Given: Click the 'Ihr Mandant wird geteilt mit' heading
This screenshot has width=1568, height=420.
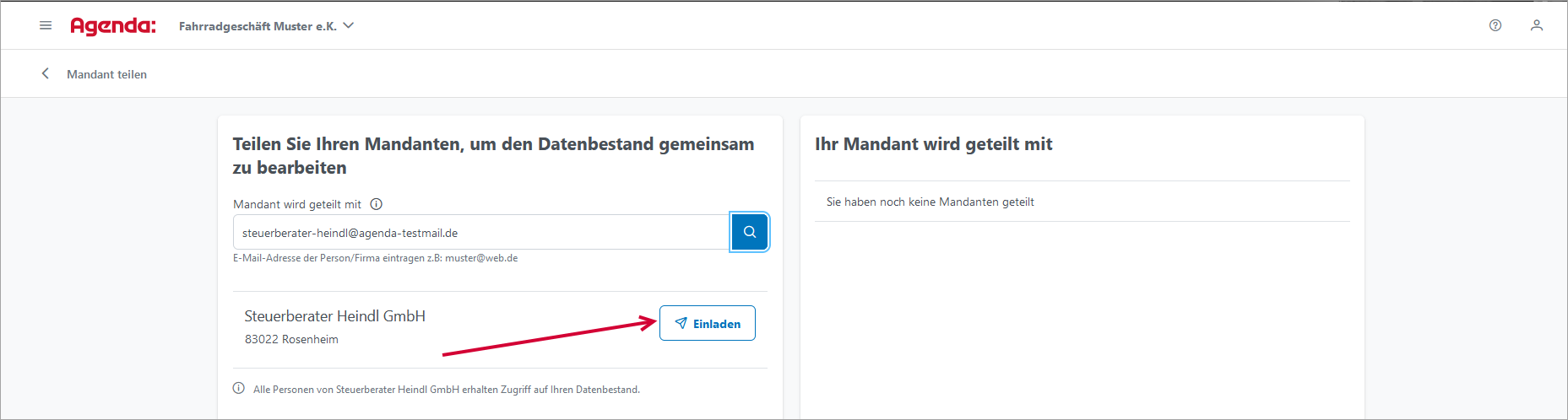Looking at the screenshot, I should tap(934, 144).
